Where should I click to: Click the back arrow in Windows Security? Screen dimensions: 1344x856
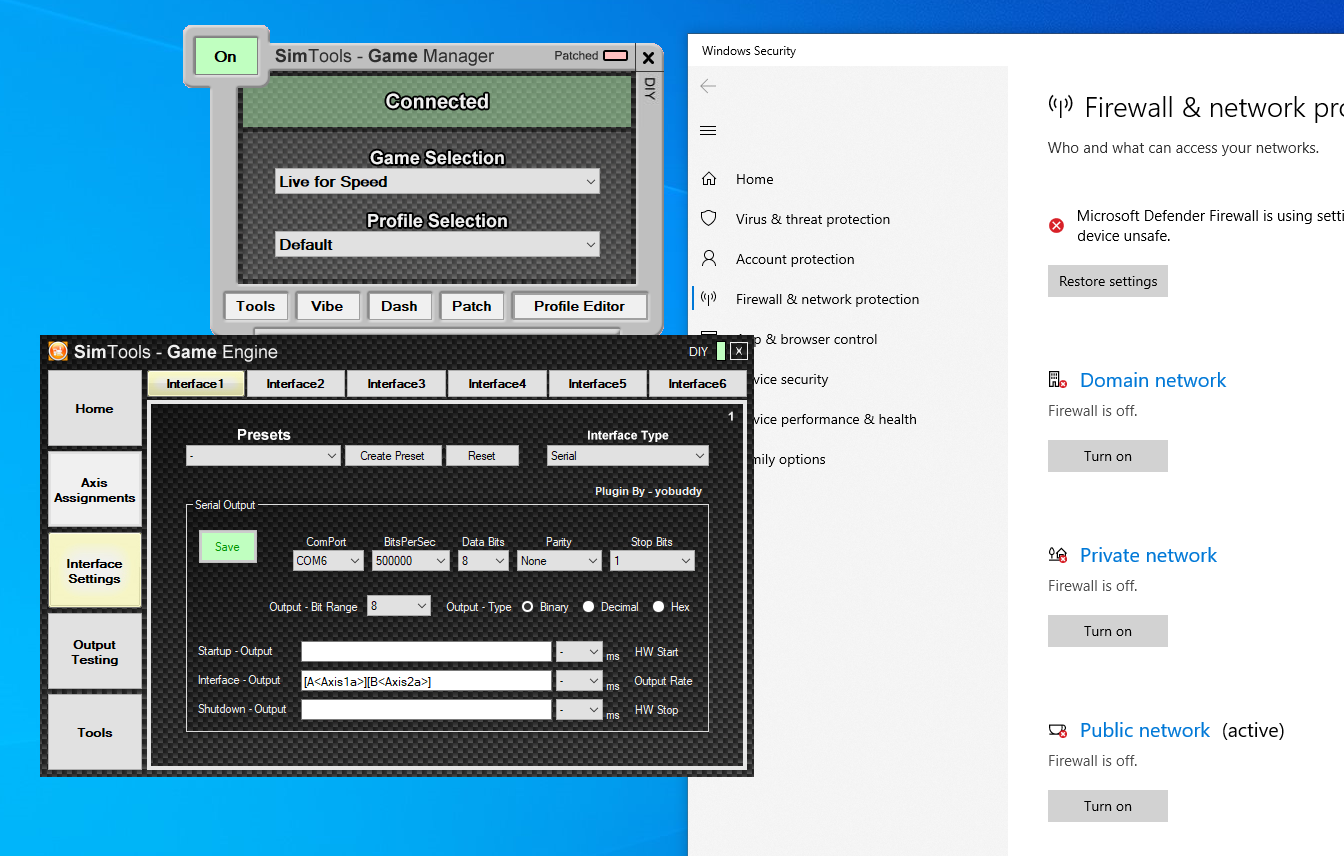pos(708,87)
